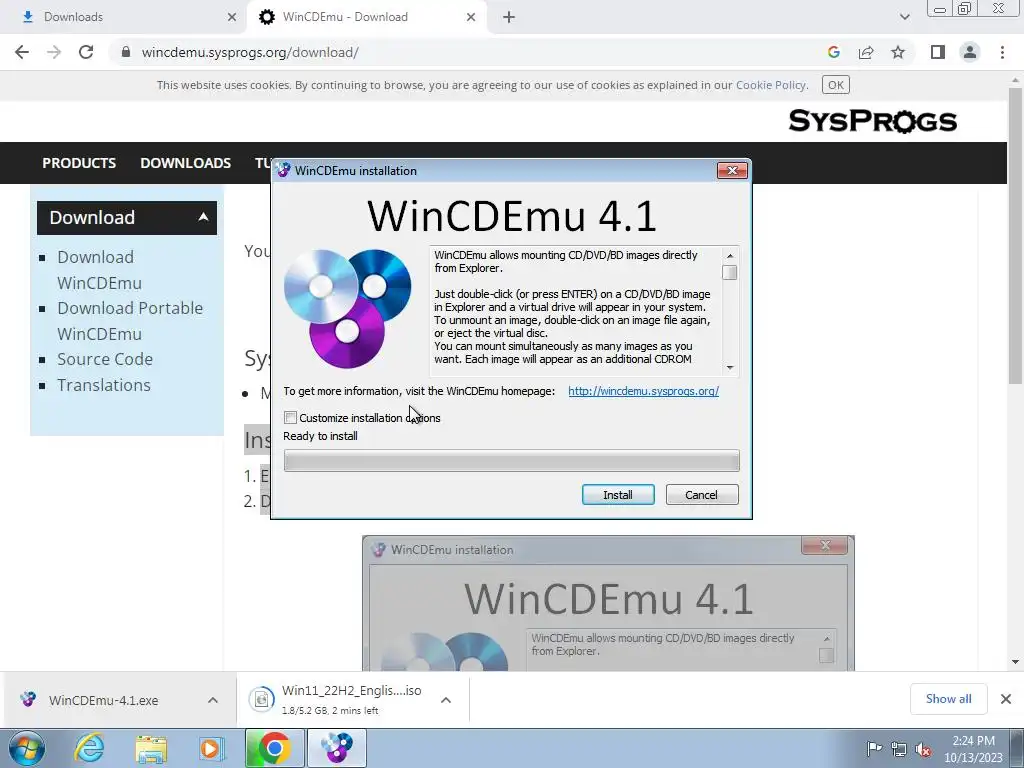Bookmark this page with the star icon
1024x768 pixels.
(x=898, y=52)
